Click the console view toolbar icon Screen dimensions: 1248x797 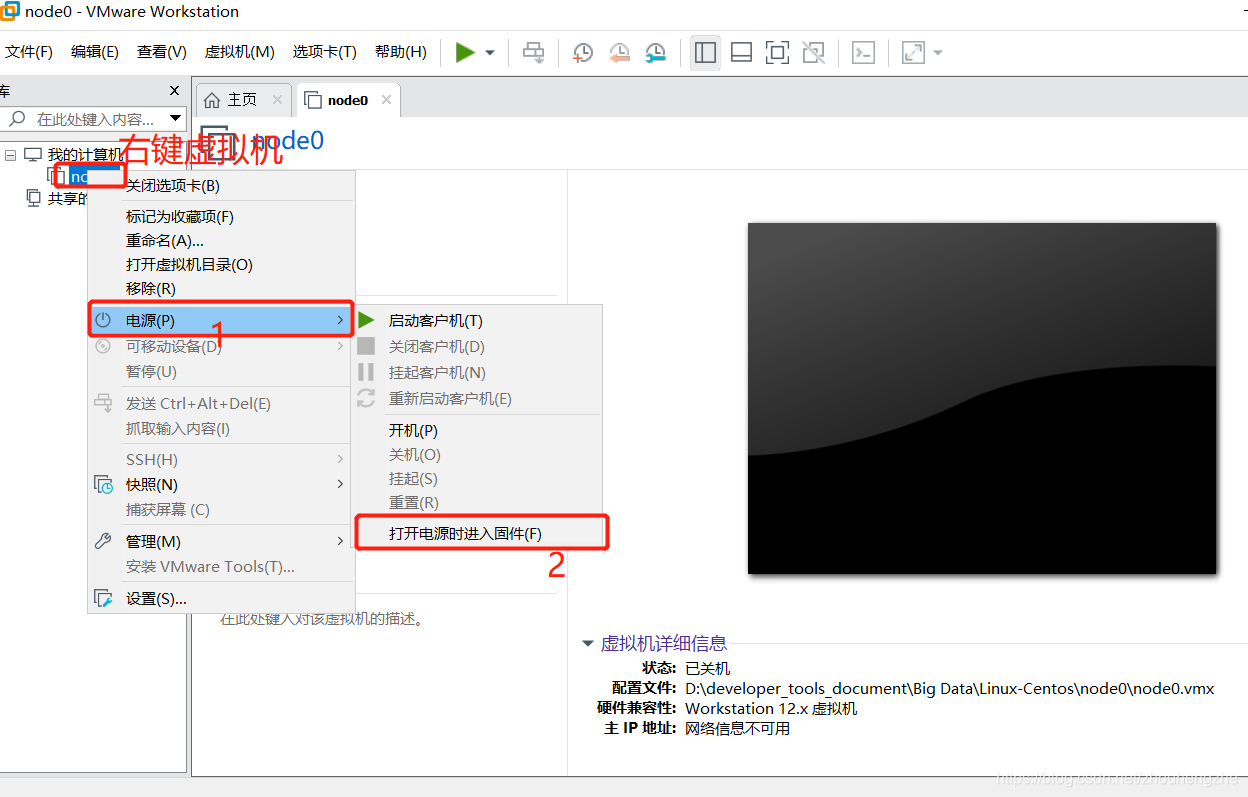click(863, 52)
